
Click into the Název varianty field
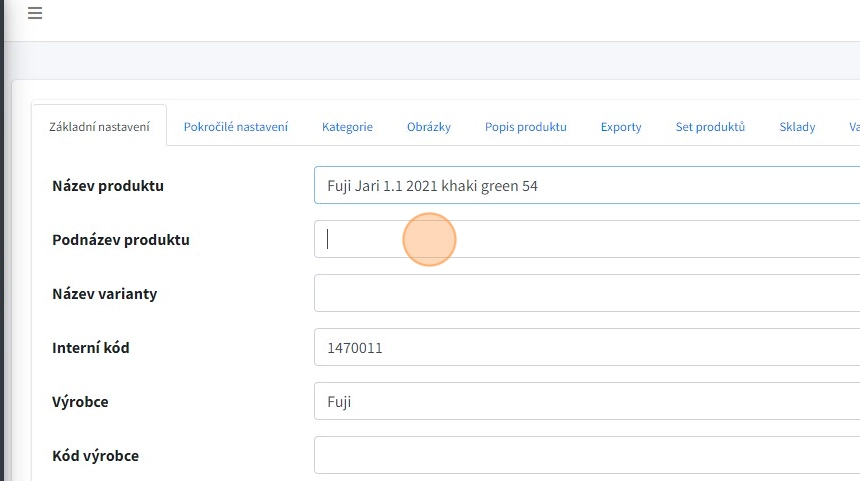(x=586, y=293)
